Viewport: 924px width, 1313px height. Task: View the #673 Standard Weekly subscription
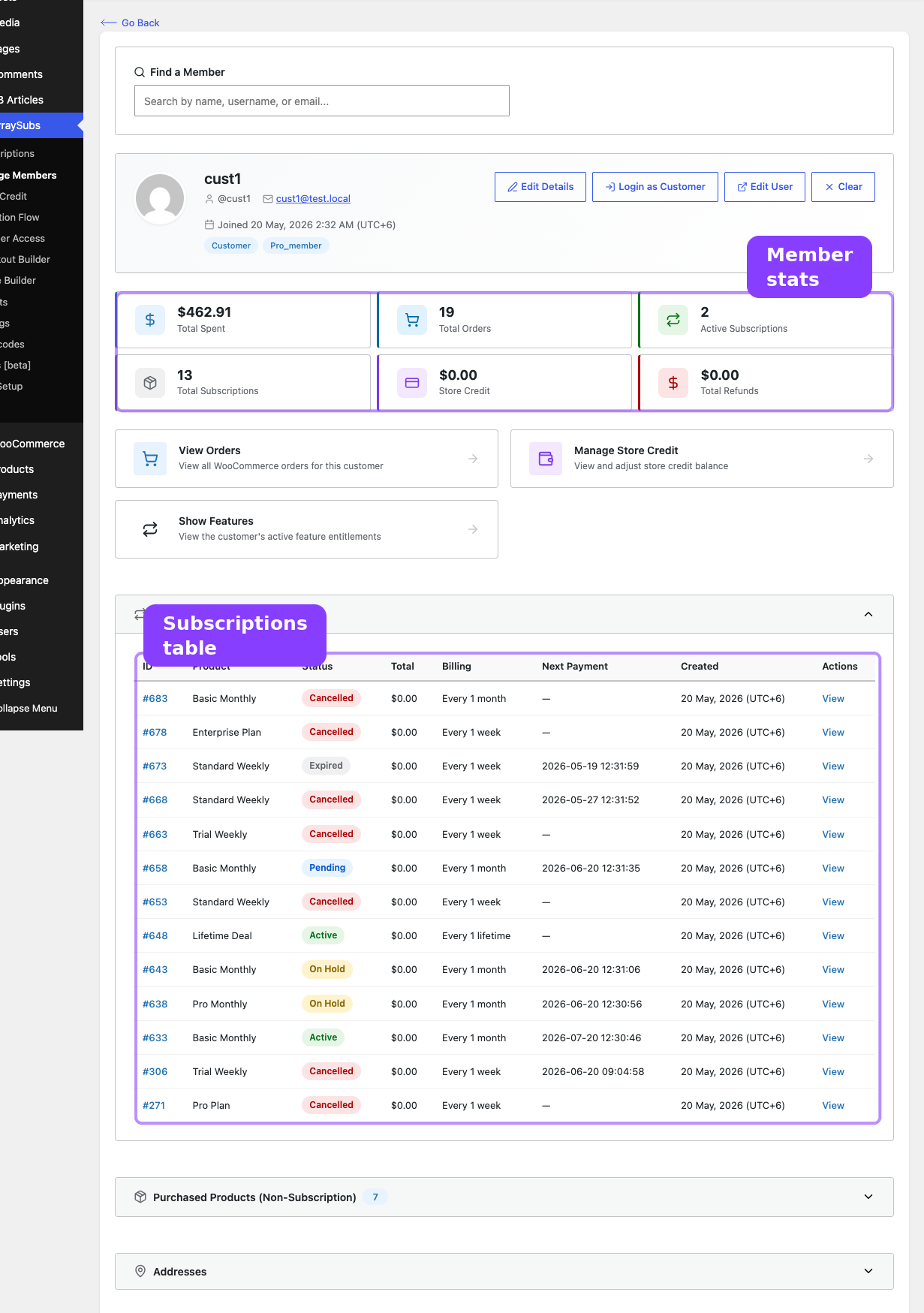[833, 766]
